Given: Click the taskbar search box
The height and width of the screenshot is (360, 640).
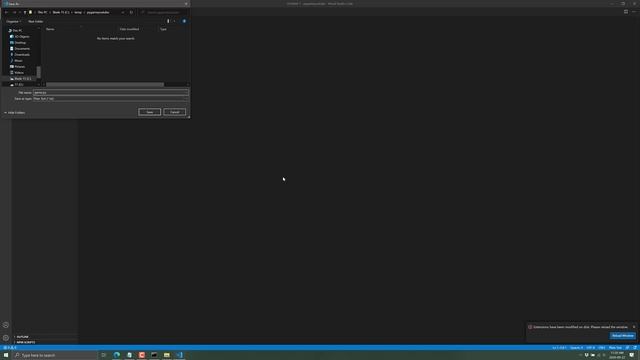Looking at the screenshot, I should click(55, 355).
